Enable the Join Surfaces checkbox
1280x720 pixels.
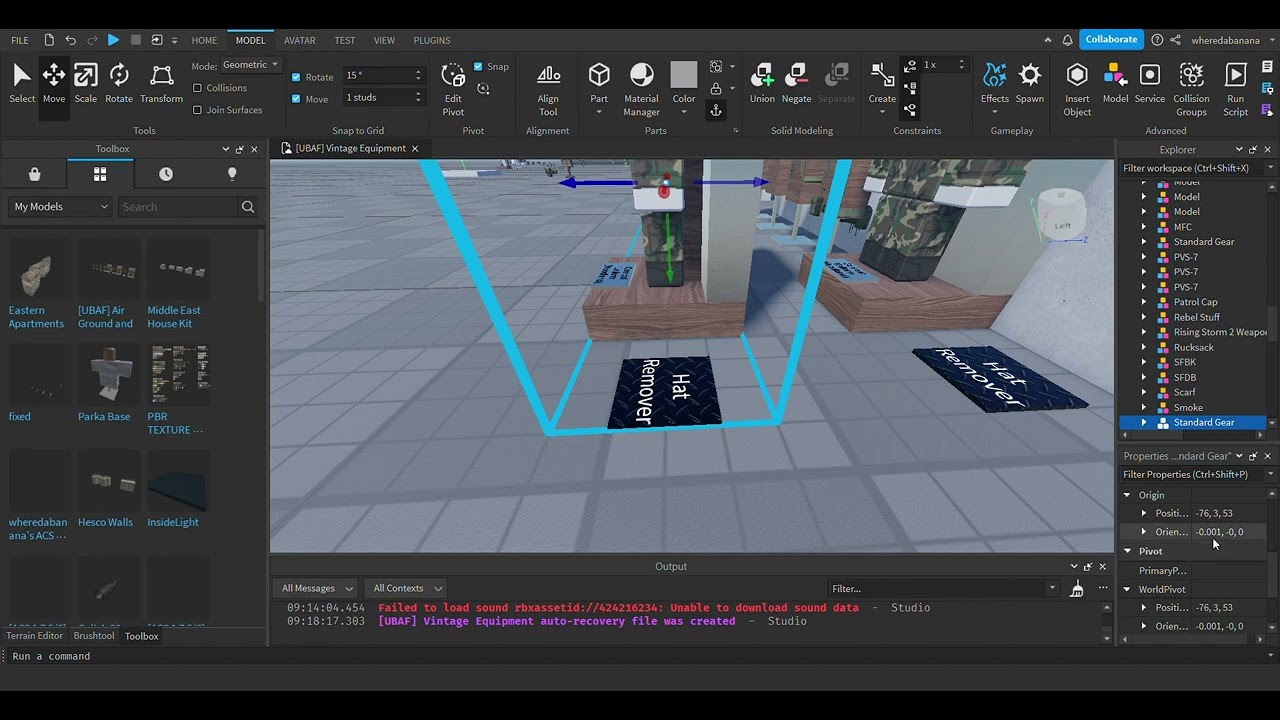197,110
